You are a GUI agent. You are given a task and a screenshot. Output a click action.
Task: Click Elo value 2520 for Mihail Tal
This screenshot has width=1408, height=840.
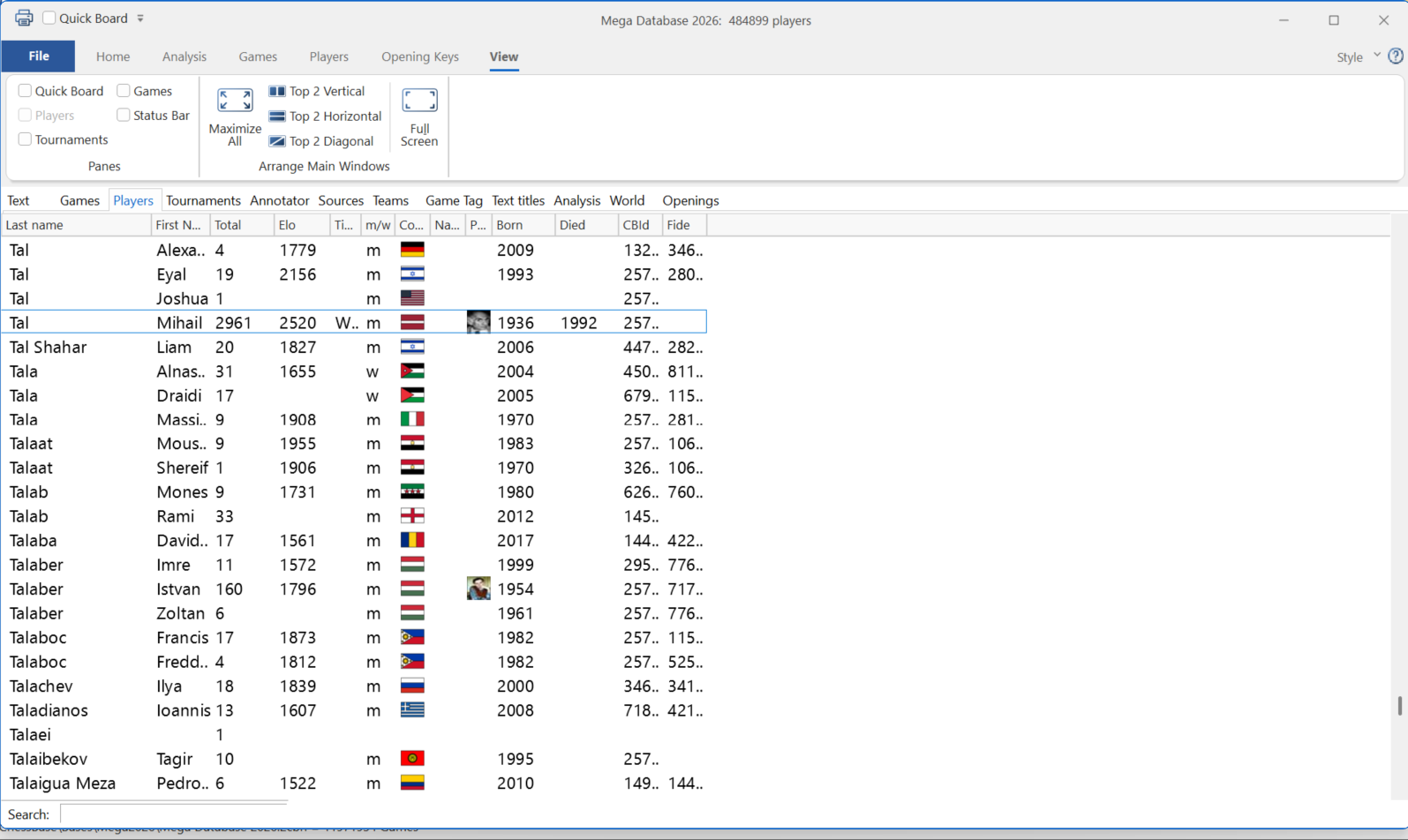[297, 323]
